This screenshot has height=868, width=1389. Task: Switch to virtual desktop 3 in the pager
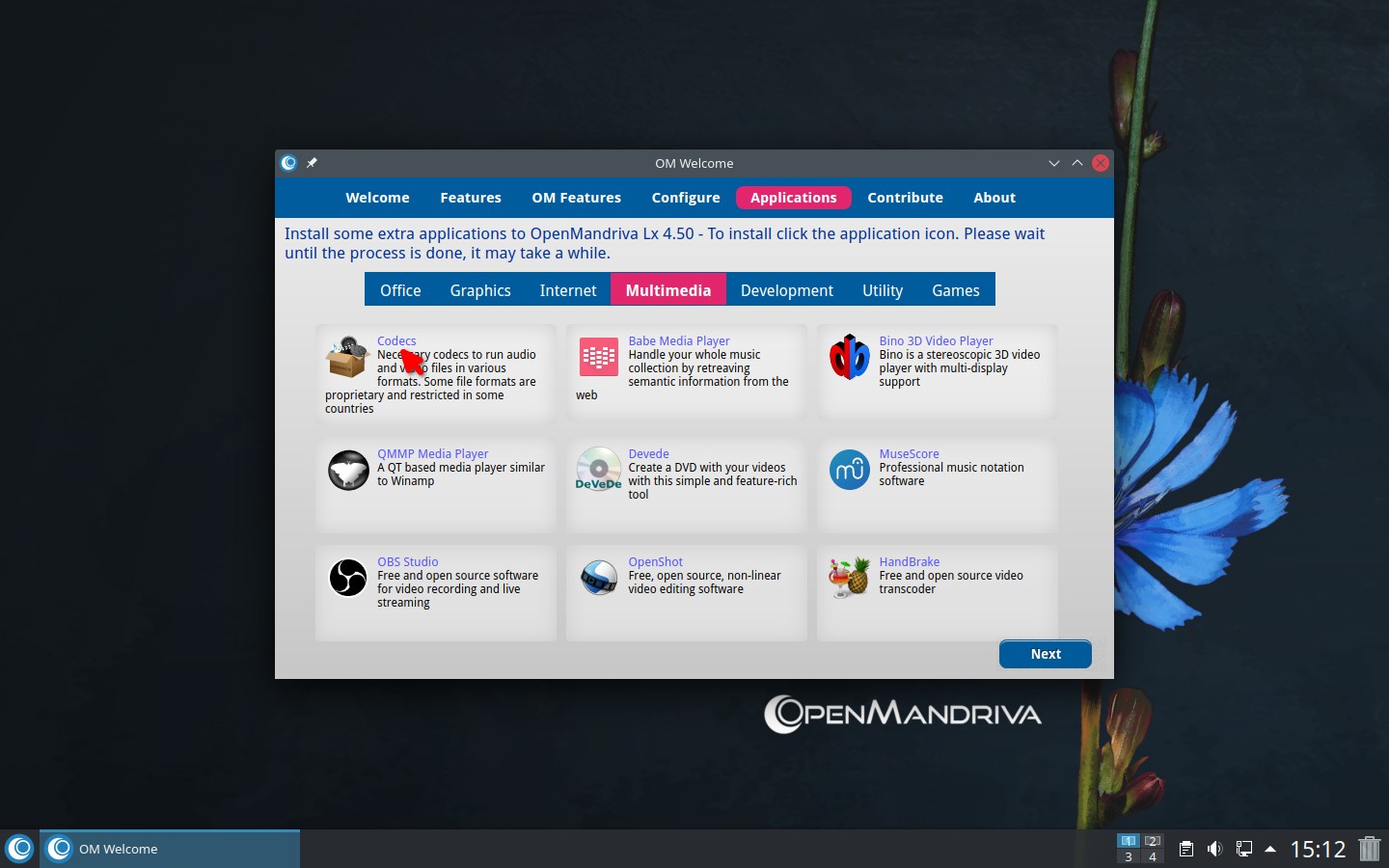[x=1128, y=856]
